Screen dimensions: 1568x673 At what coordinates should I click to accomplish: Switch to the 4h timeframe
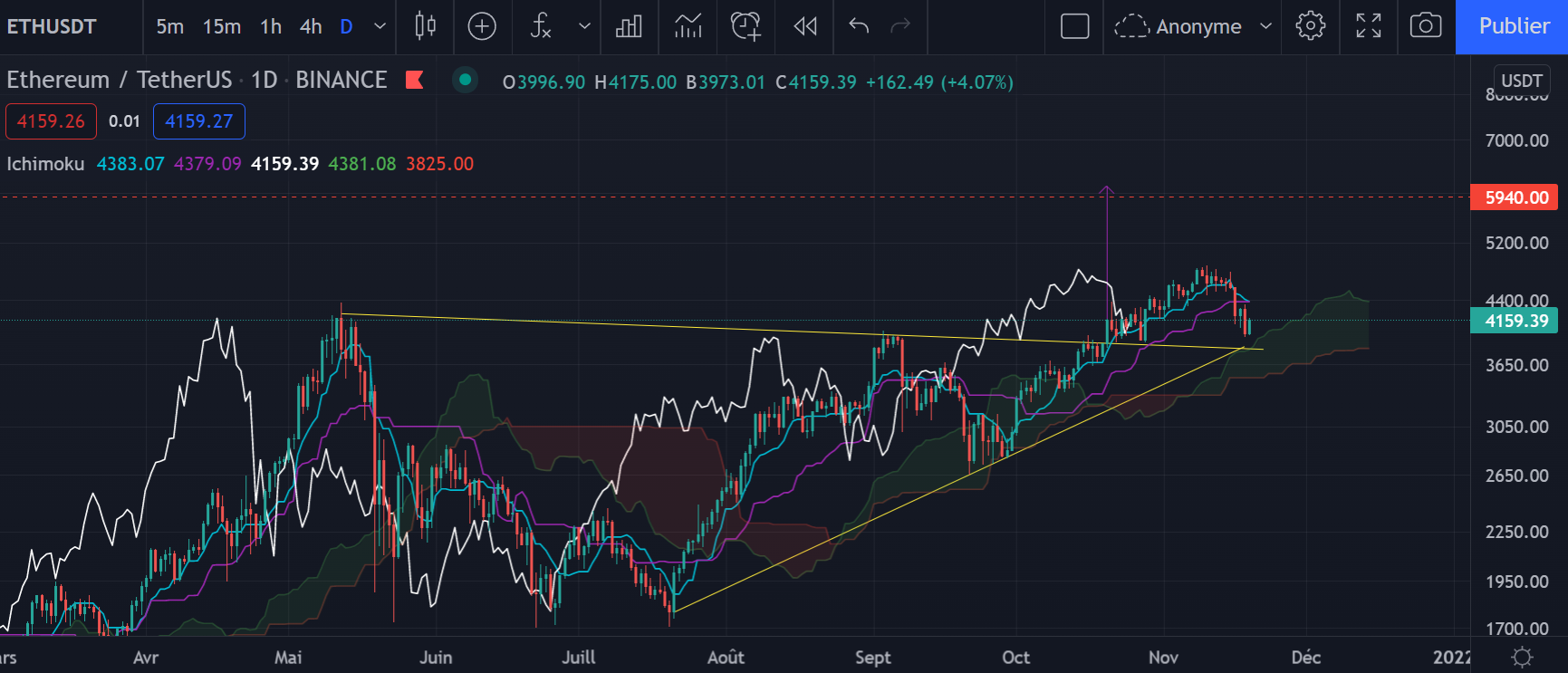(311, 26)
